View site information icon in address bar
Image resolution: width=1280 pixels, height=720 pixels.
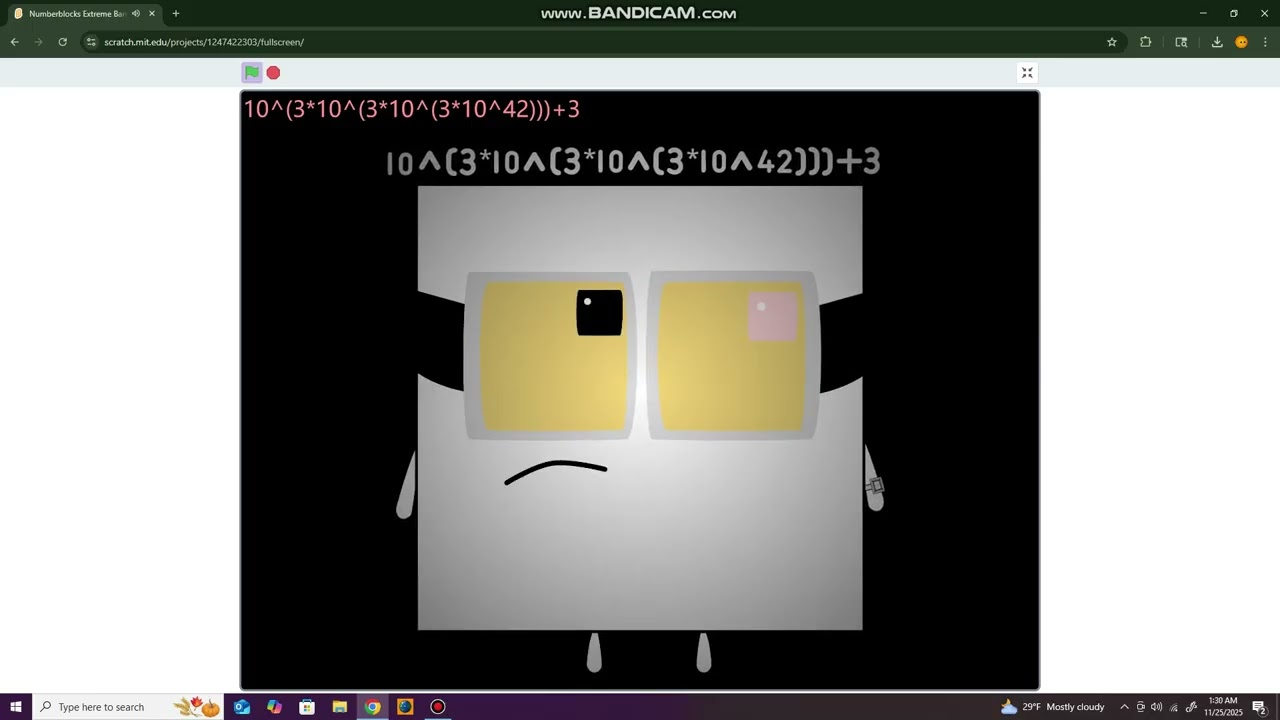coord(91,42)
